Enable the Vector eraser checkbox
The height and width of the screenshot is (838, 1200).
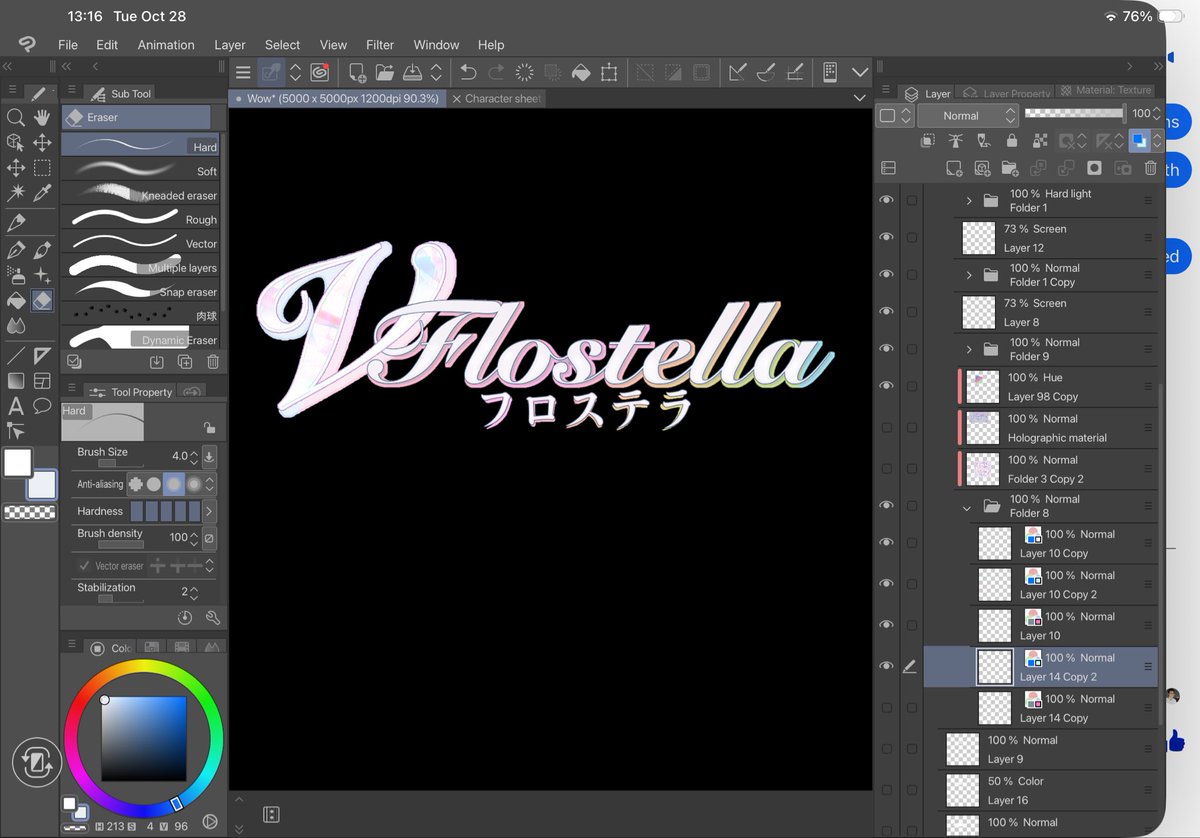click(x=84, y=566)
